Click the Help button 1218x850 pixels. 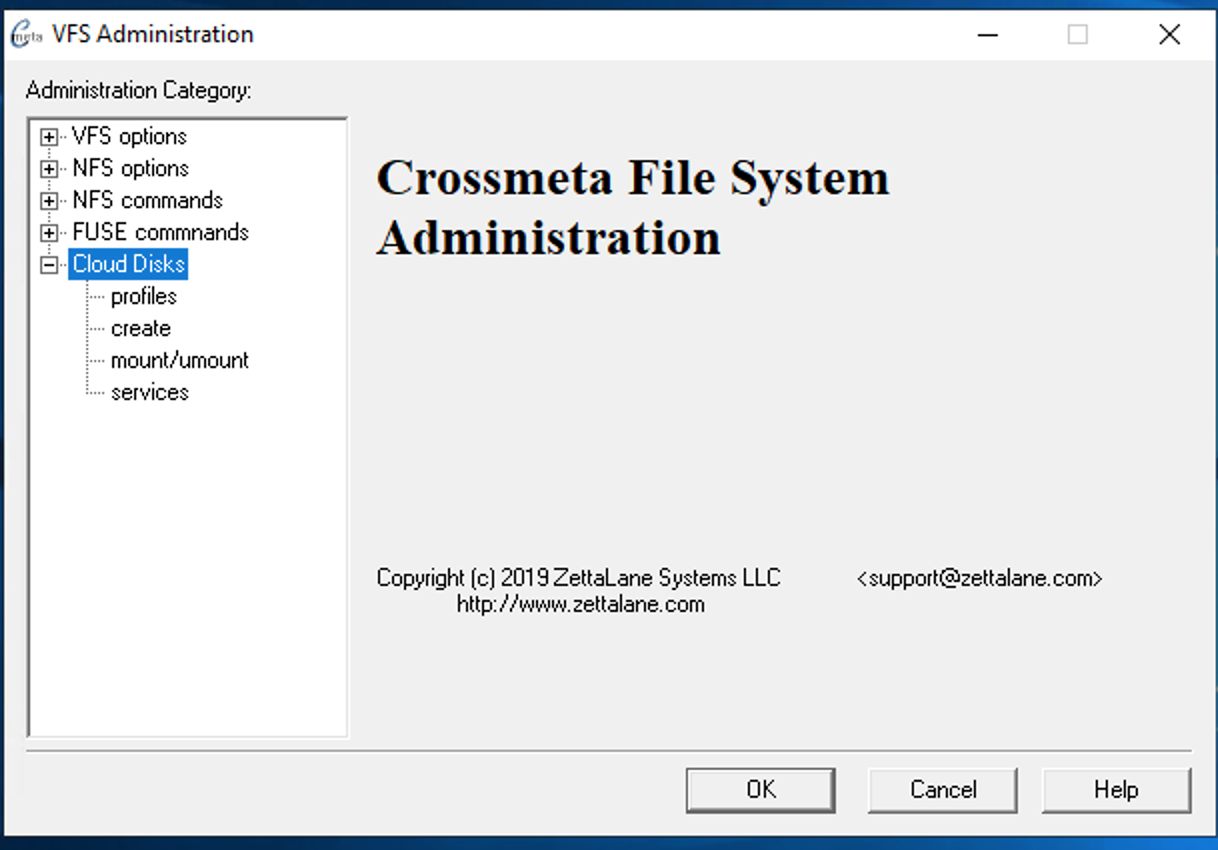(1116, 790)
